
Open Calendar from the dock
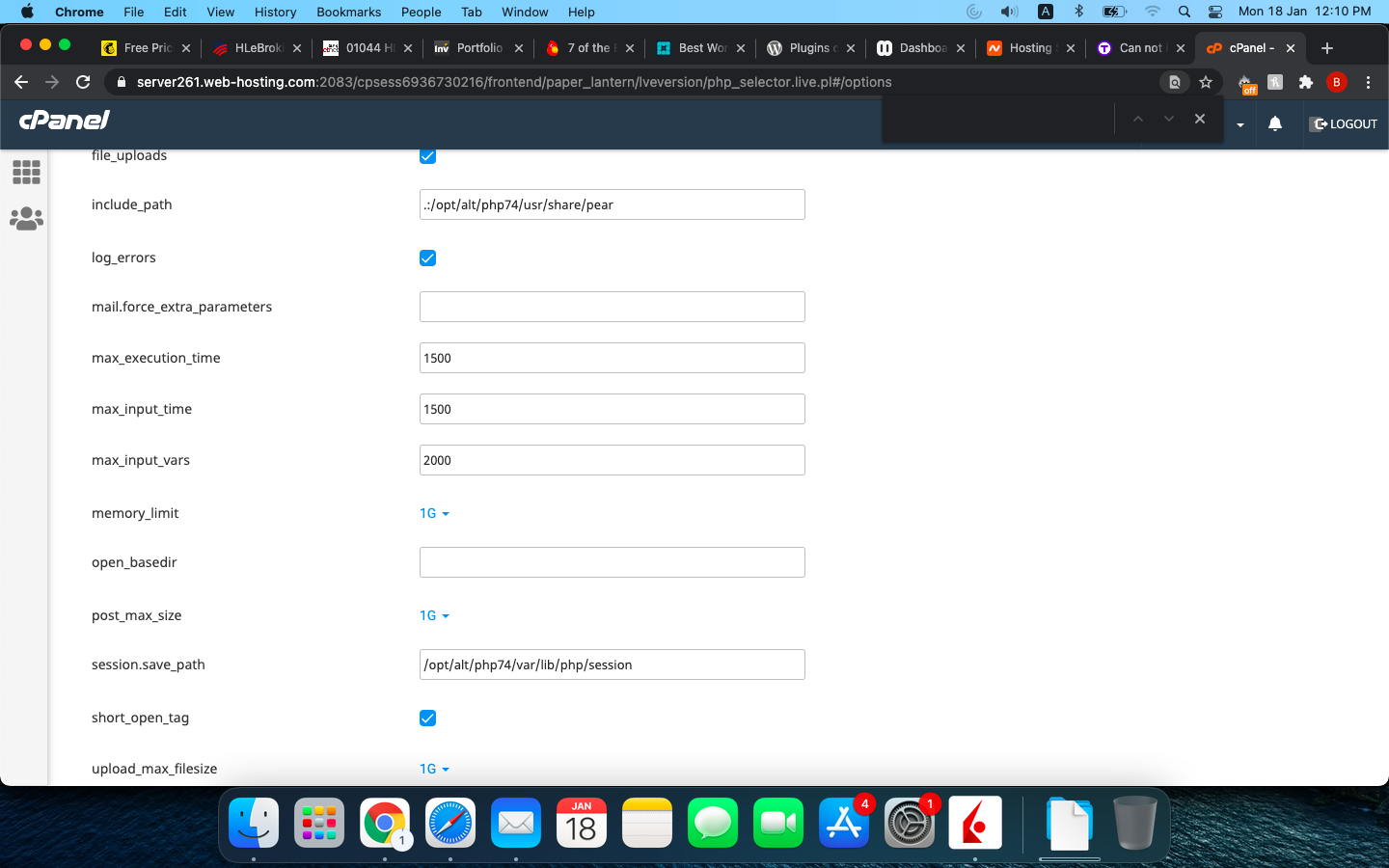[x=582, y=823]
